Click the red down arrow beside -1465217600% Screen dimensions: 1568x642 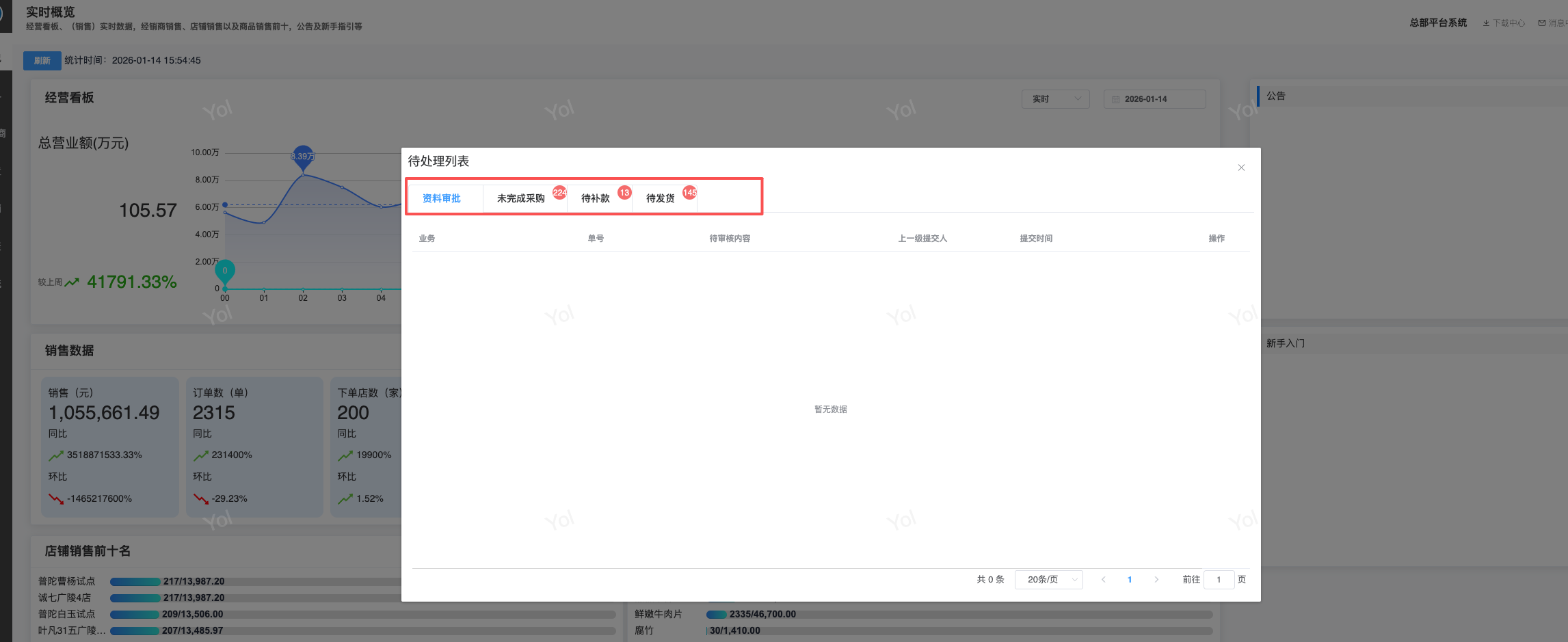[x=56, y=499]
